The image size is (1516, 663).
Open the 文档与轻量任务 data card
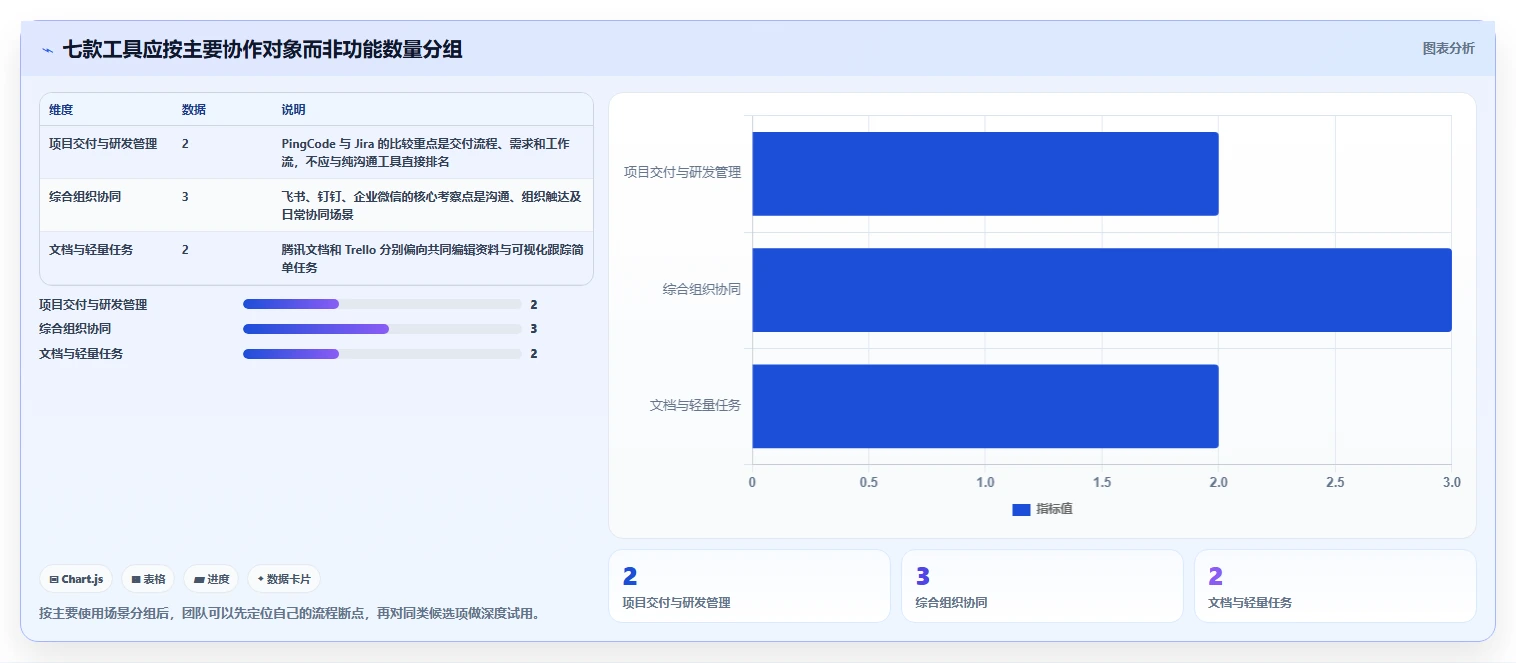1335,586
